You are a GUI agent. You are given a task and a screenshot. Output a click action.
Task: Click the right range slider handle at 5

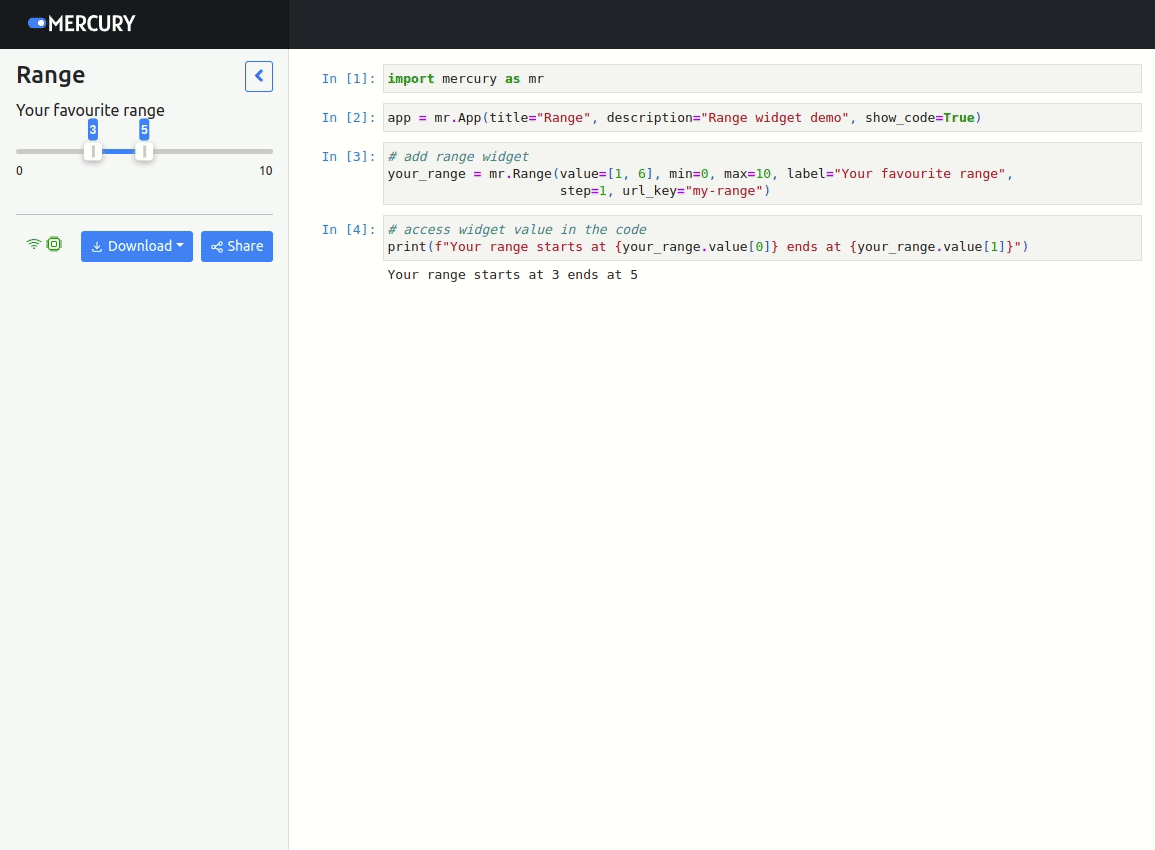pyautogui.click(x=144, y=151)
